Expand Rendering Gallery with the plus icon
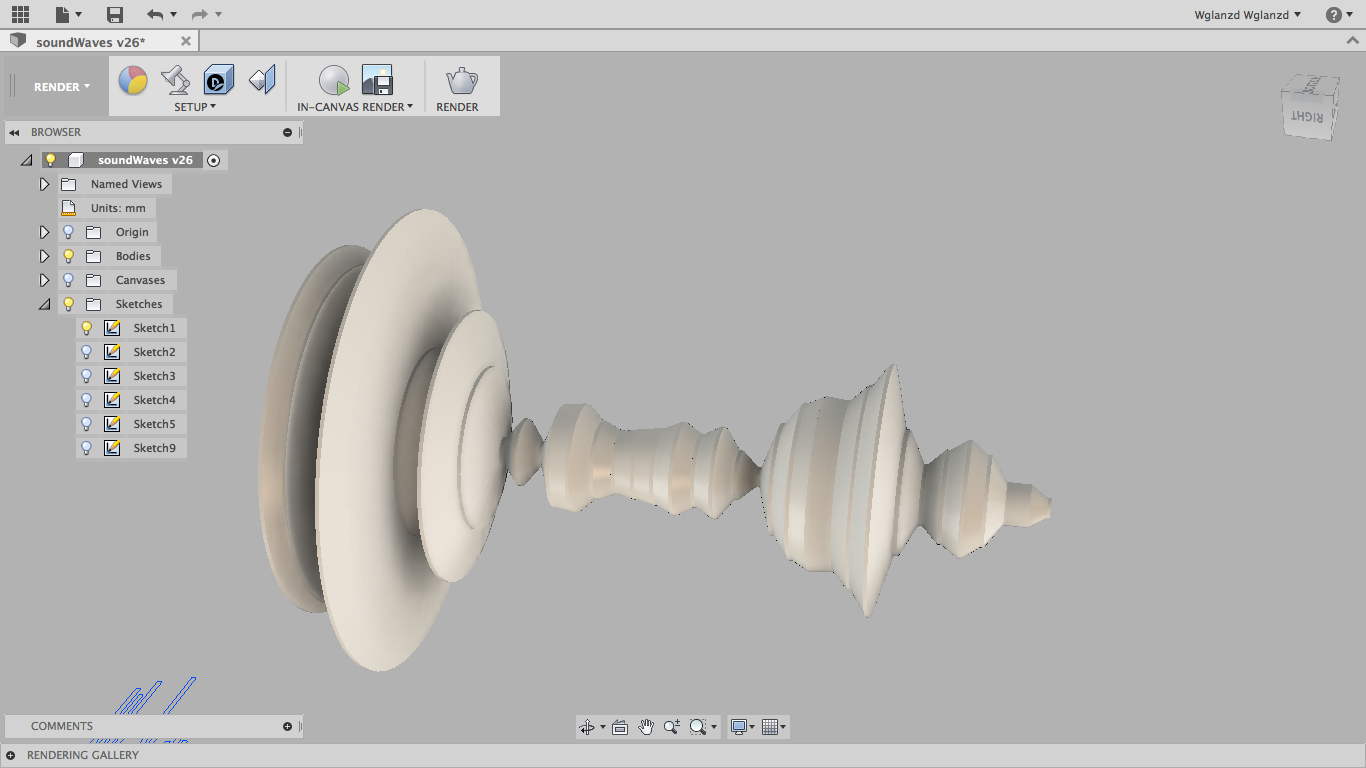 11,755
